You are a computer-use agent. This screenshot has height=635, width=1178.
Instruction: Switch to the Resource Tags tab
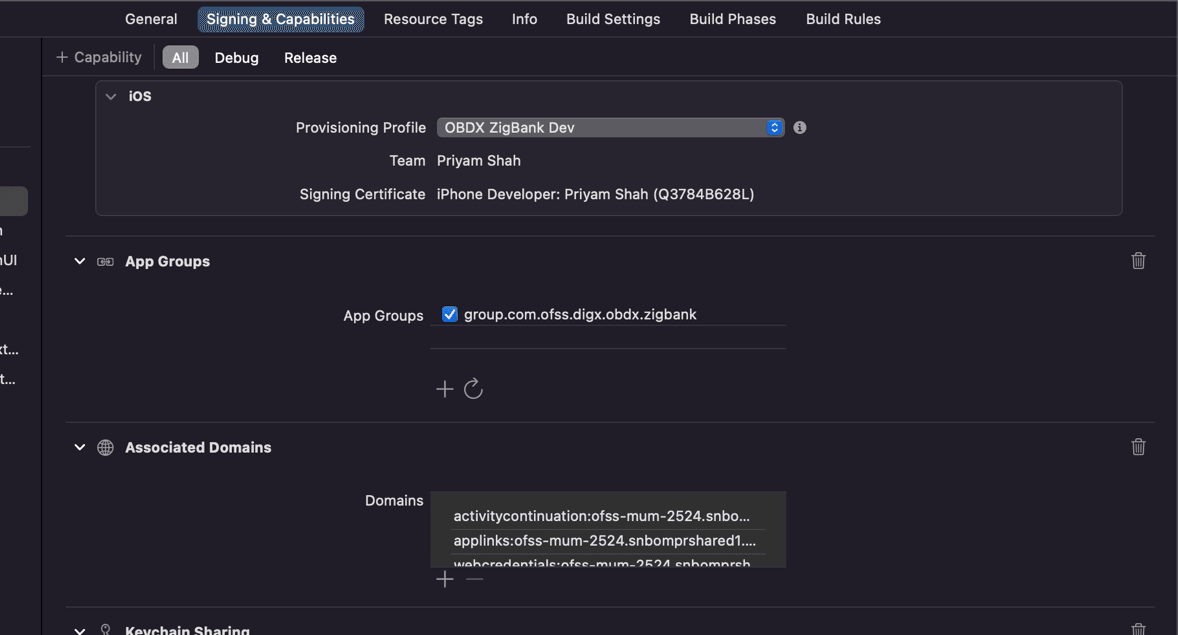tap(433, 19)
